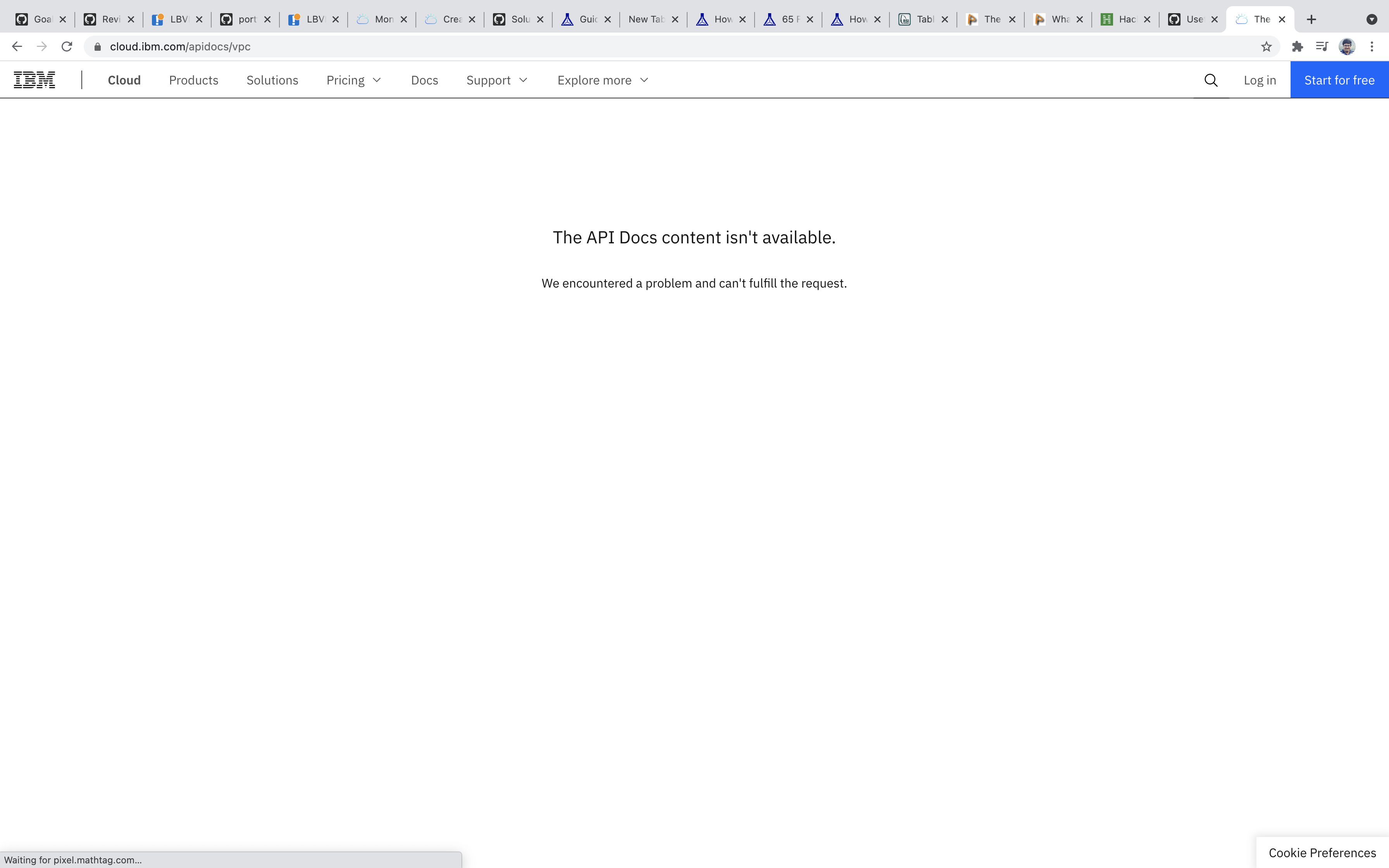Switch to the Docs menu item
1389x868 pixels.
[424, 80]
